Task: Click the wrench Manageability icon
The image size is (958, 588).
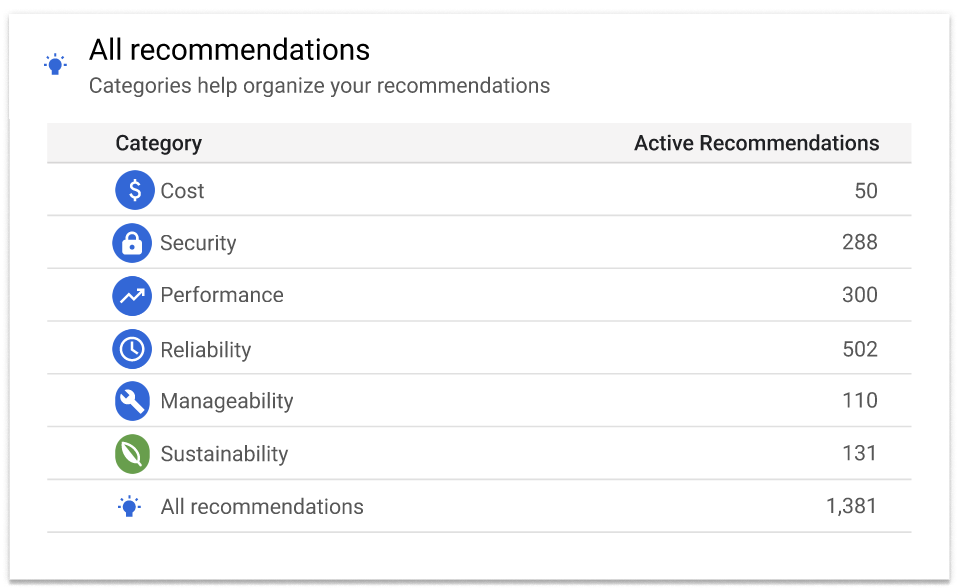Action: pyautogui.click(x=132, y=401)
